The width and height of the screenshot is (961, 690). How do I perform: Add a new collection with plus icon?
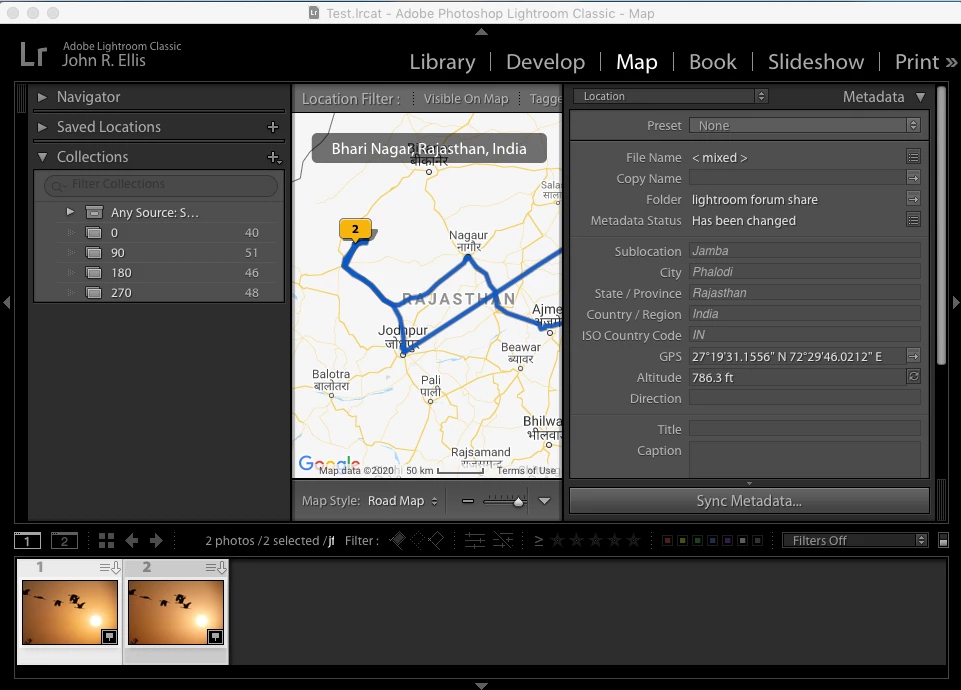(274, 157)
